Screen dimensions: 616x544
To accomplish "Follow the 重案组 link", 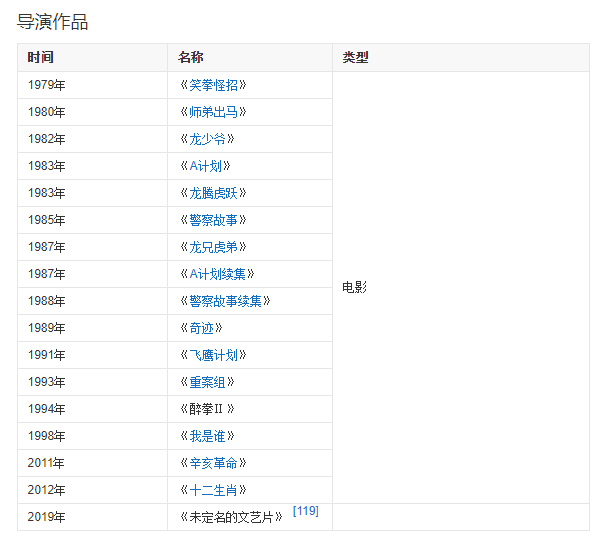I will (207, 382).
